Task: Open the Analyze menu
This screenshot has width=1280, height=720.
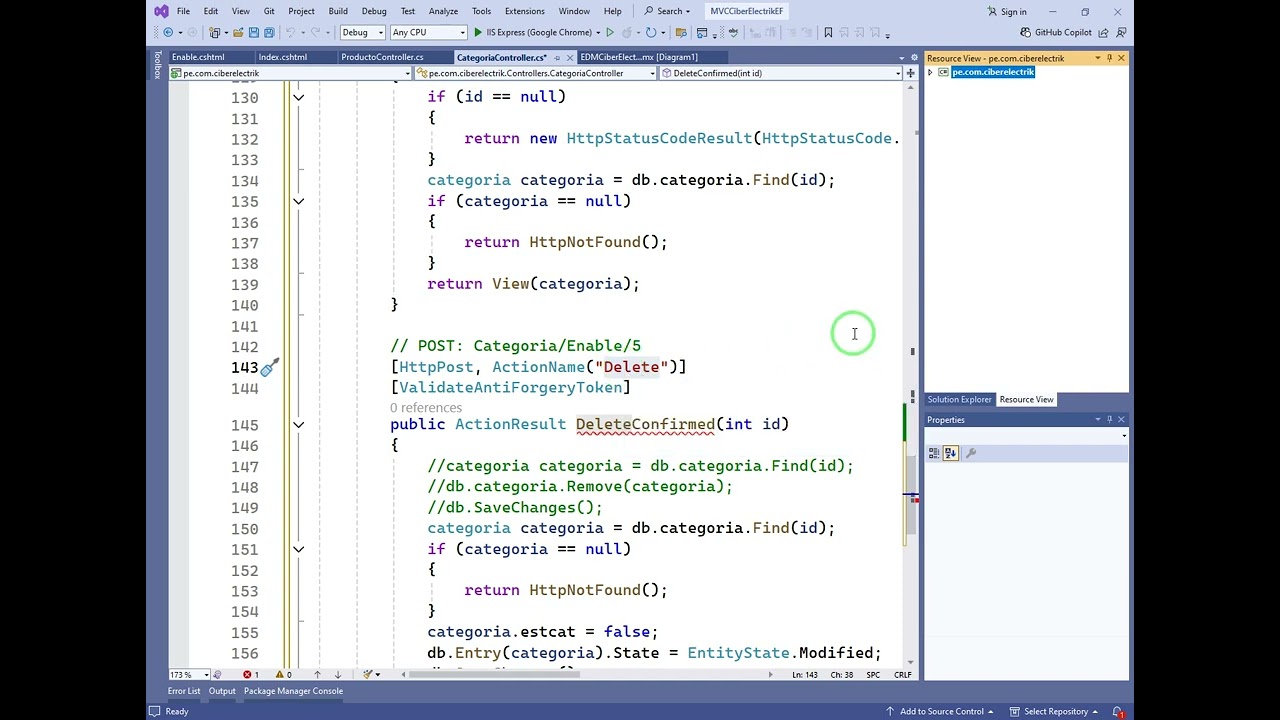Action: [x=443, y=11]
